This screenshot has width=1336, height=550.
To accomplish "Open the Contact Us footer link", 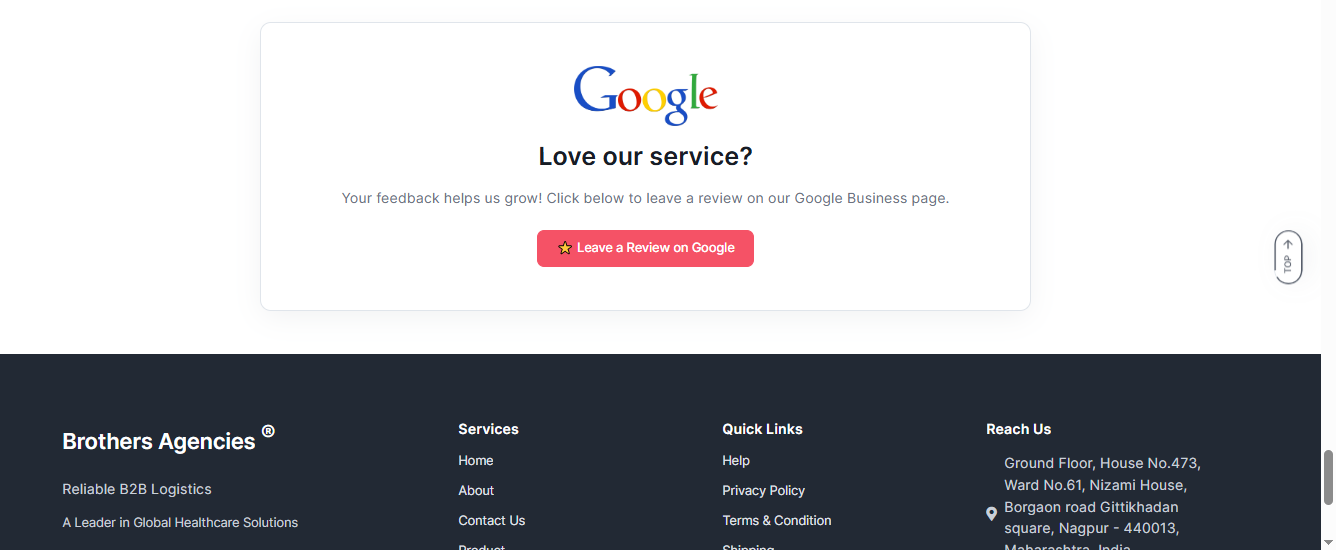I will pos(491,520).
